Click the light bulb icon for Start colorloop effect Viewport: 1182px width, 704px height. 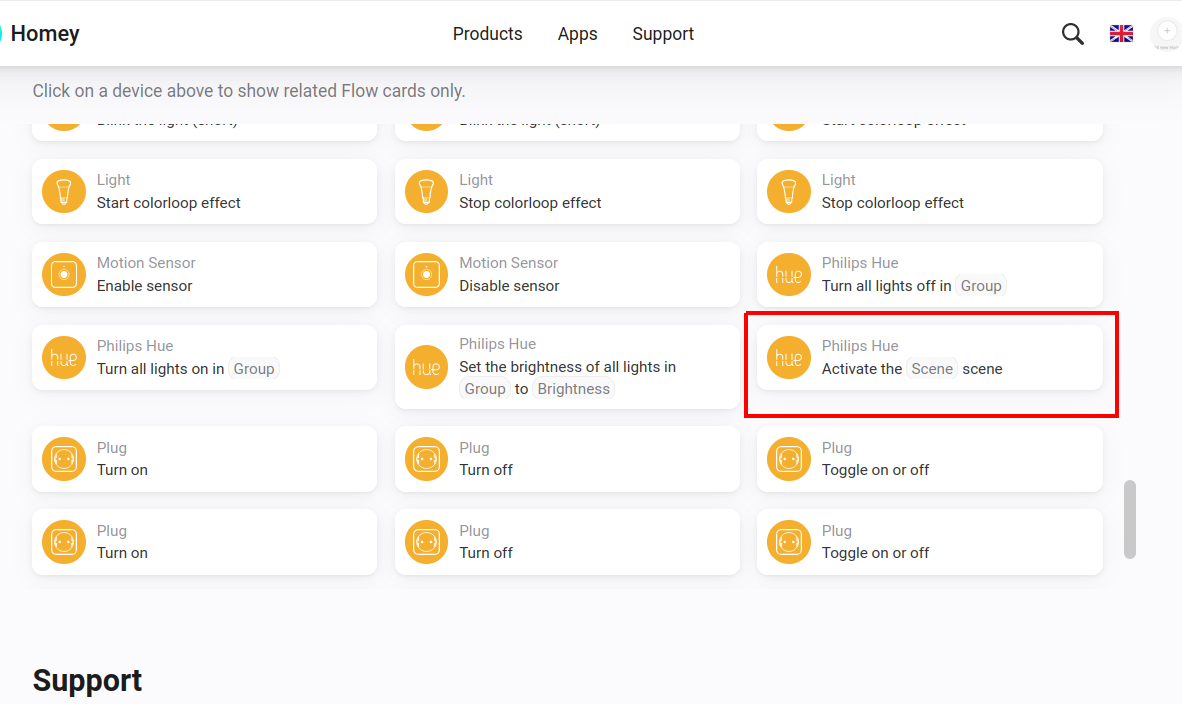[63, 191]
